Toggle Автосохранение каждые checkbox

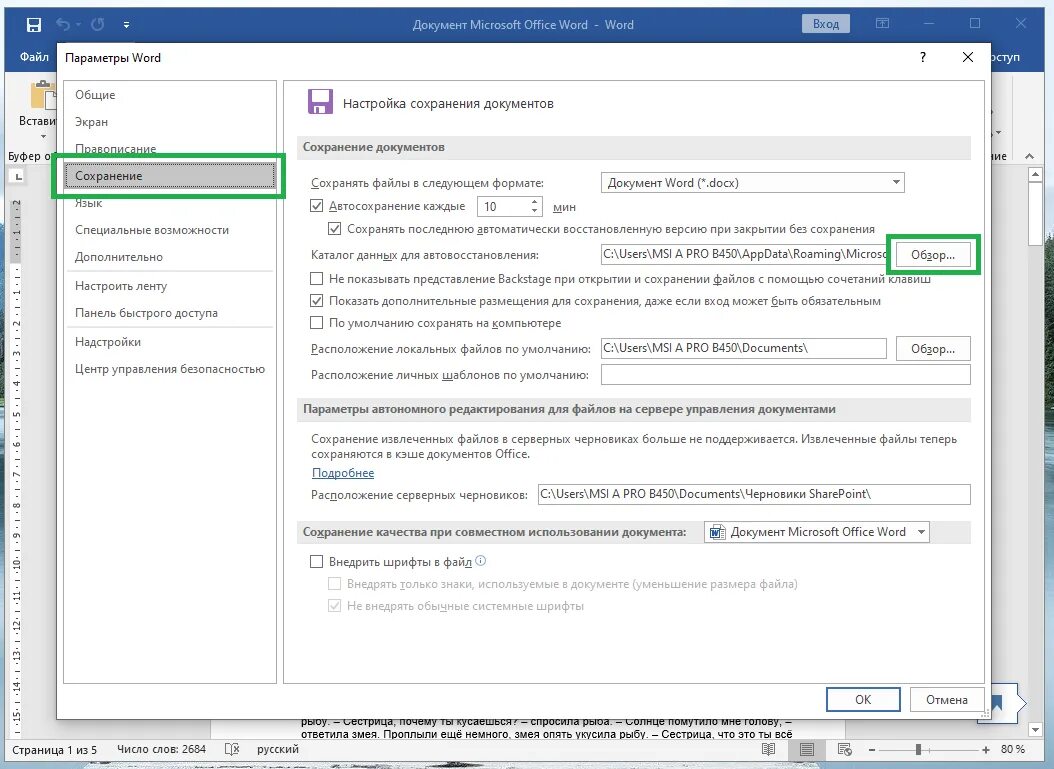coord(317,206)
